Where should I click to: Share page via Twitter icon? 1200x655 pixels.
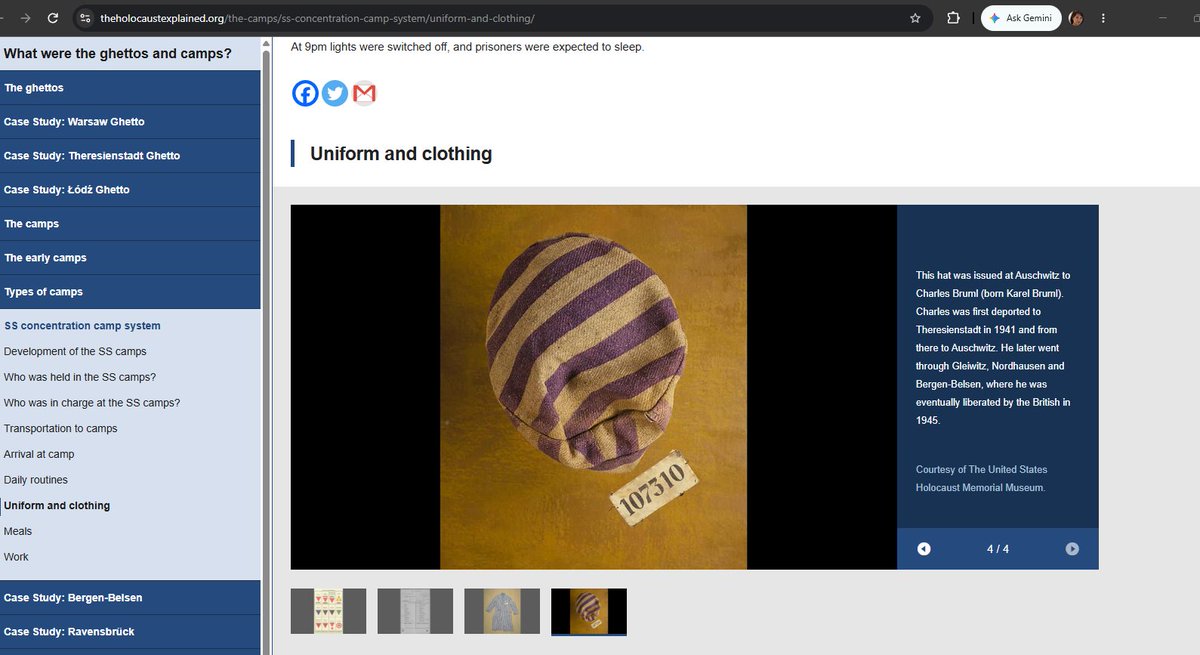pyautogui.click(x=335, y=93)
